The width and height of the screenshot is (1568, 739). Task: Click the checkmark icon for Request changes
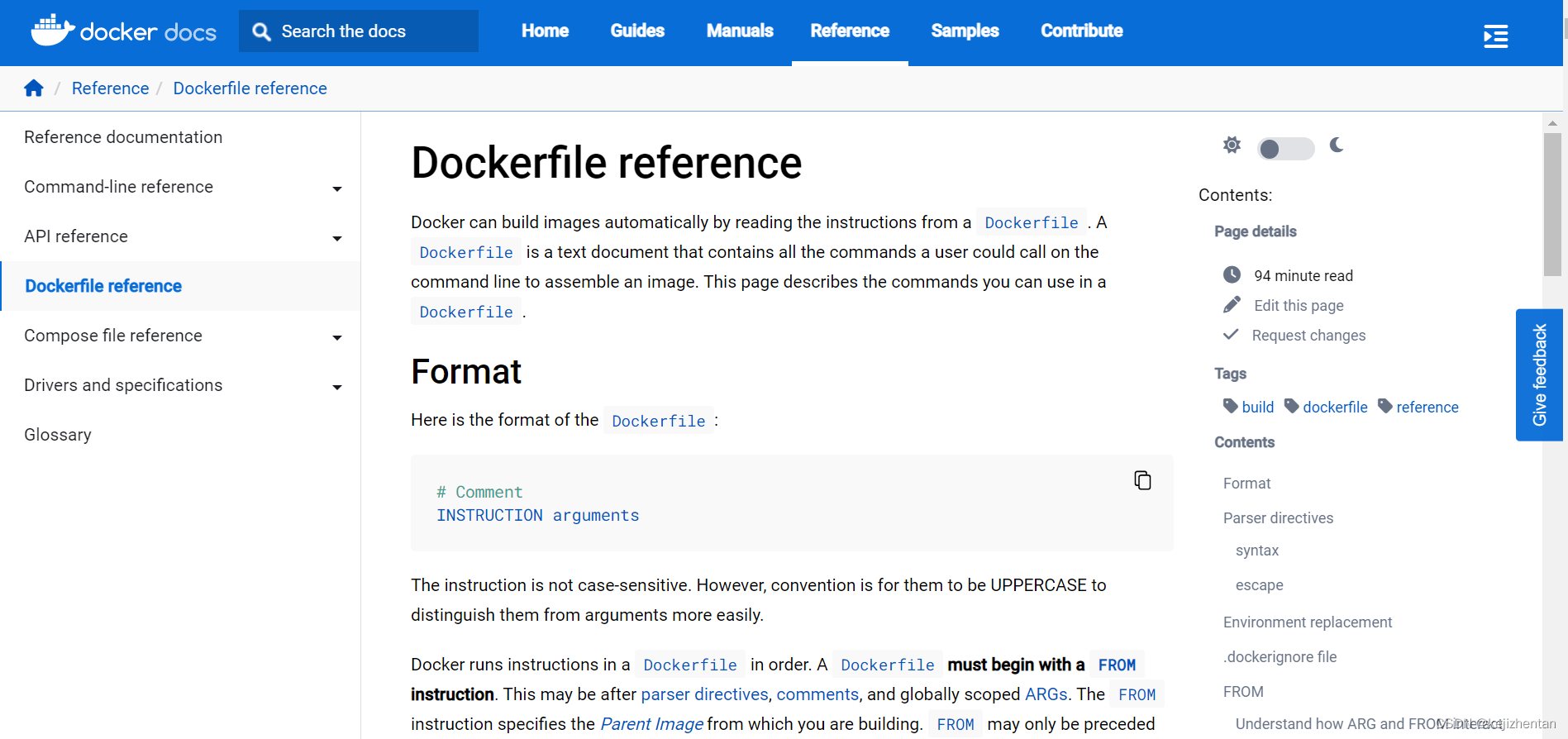pyautogui.click(x=1231, y=334)
